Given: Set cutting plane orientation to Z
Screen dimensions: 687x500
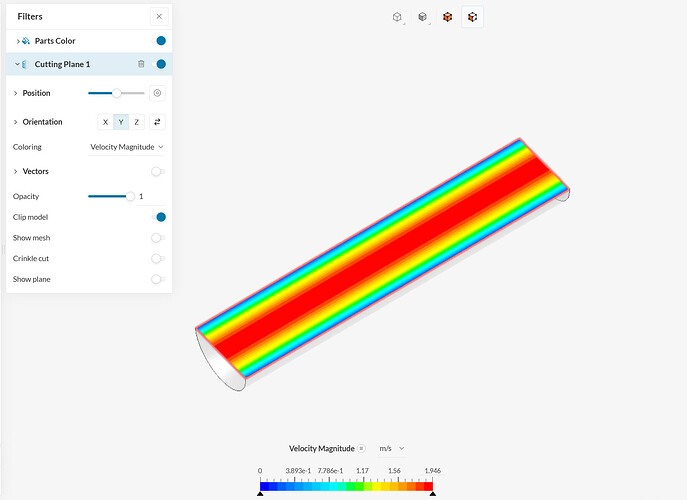Looking at the screenshot, I should point(137,122).
